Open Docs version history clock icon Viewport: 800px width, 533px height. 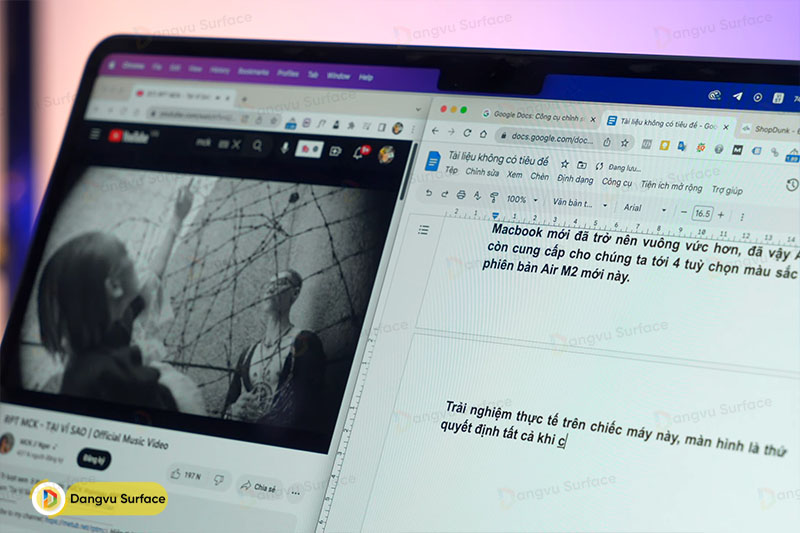click(792, 185)
